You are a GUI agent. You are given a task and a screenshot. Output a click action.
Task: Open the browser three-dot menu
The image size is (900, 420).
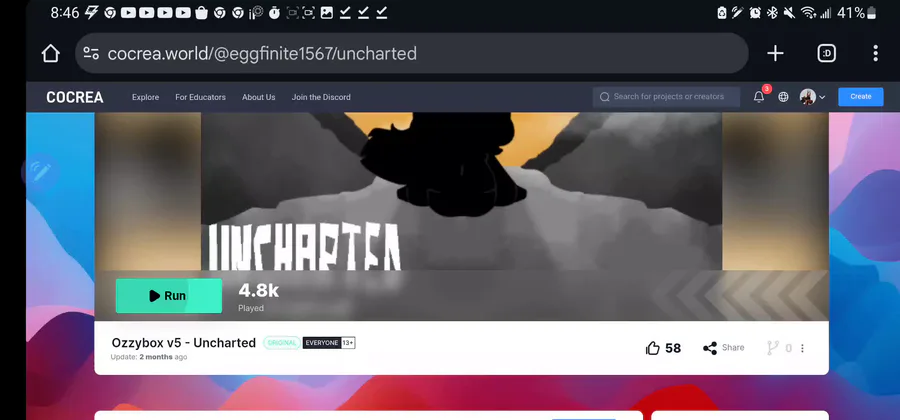(x=875, y=53)
